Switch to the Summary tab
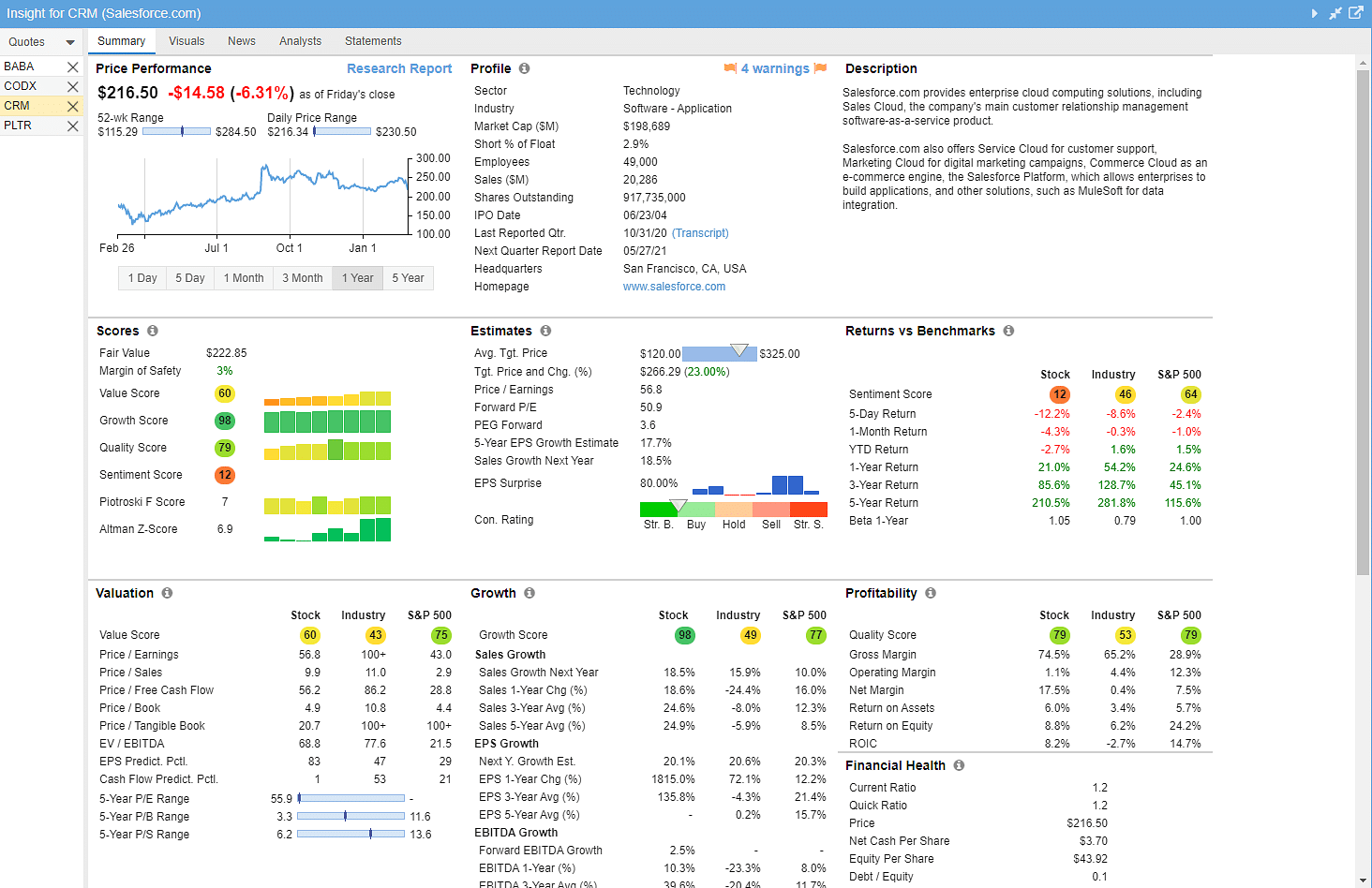The height and width of the screenshot is (888, 1372). [x=122, y=41]
